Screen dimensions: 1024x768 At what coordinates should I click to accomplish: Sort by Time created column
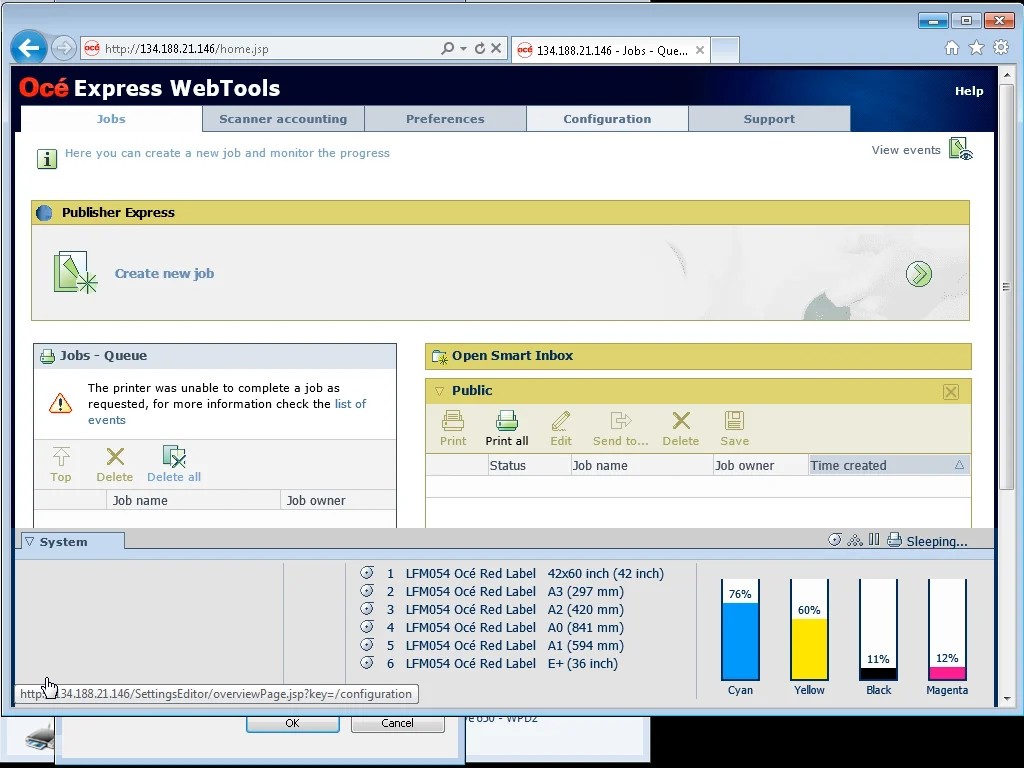pos(888,465)
